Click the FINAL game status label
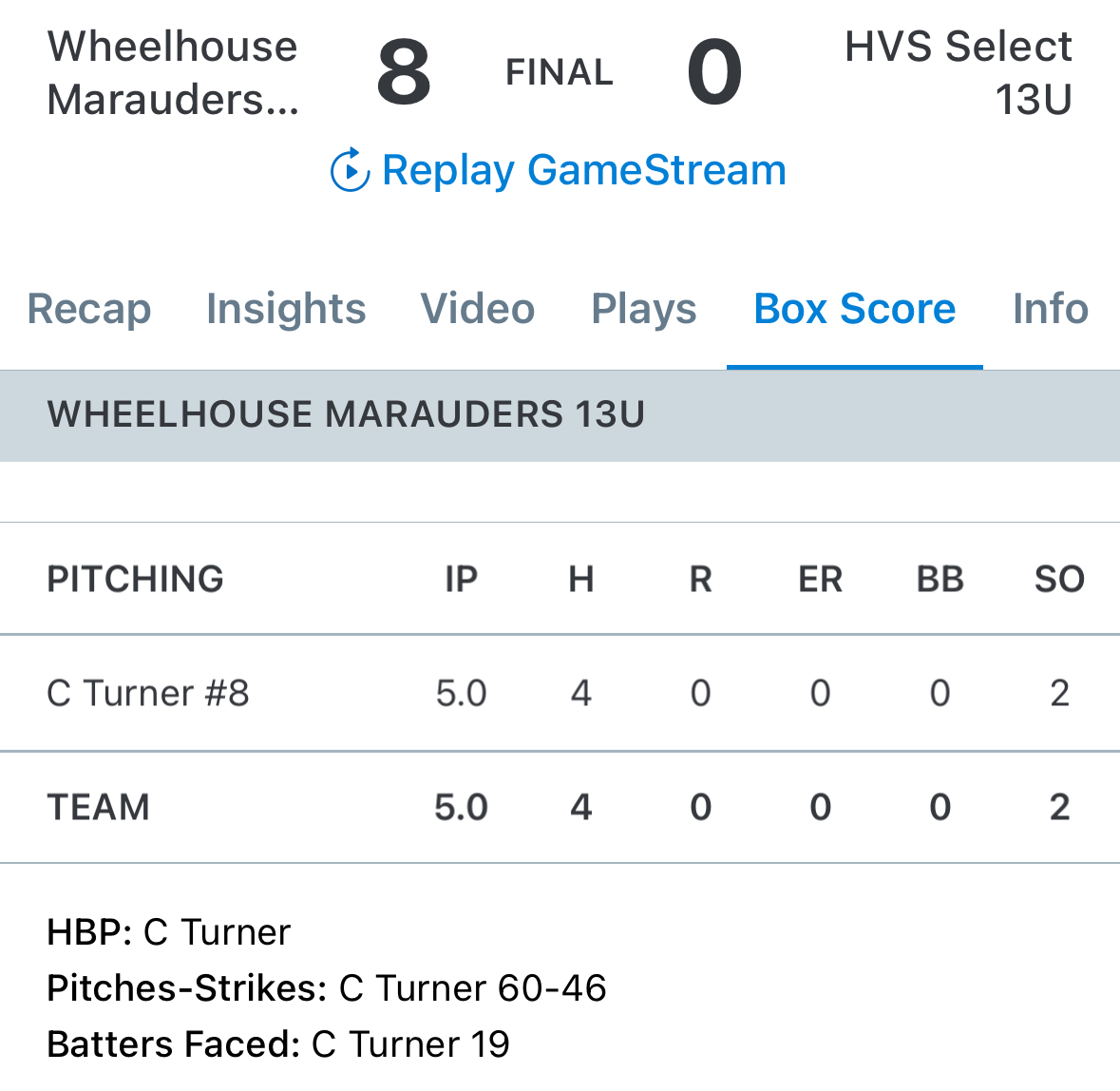This screenshot has height=1091, width=1120. [x=560, y=73]
